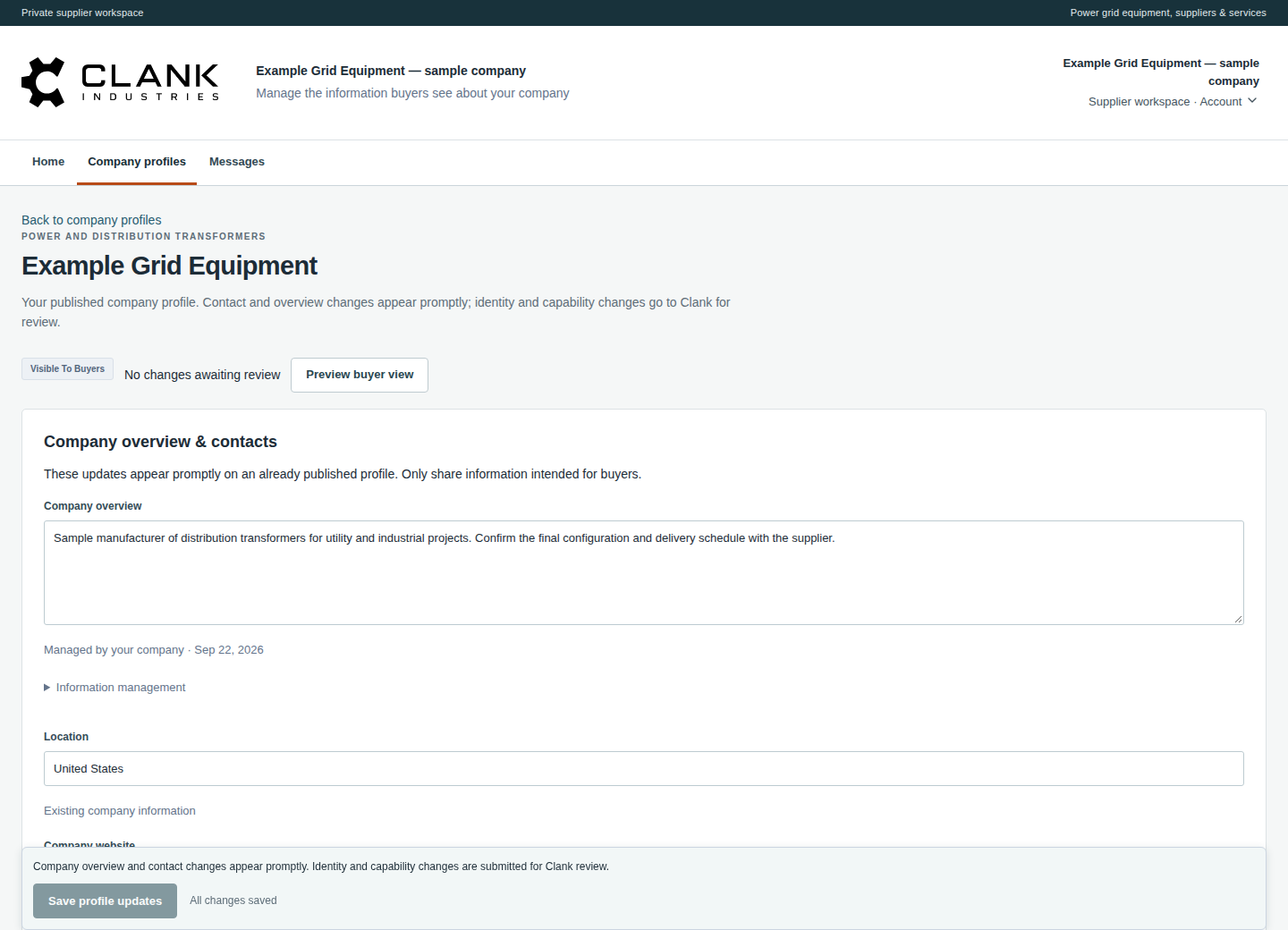1288x930 pixels.
Task: Click the Clank Industries gear logo
Action: point(43,82)
